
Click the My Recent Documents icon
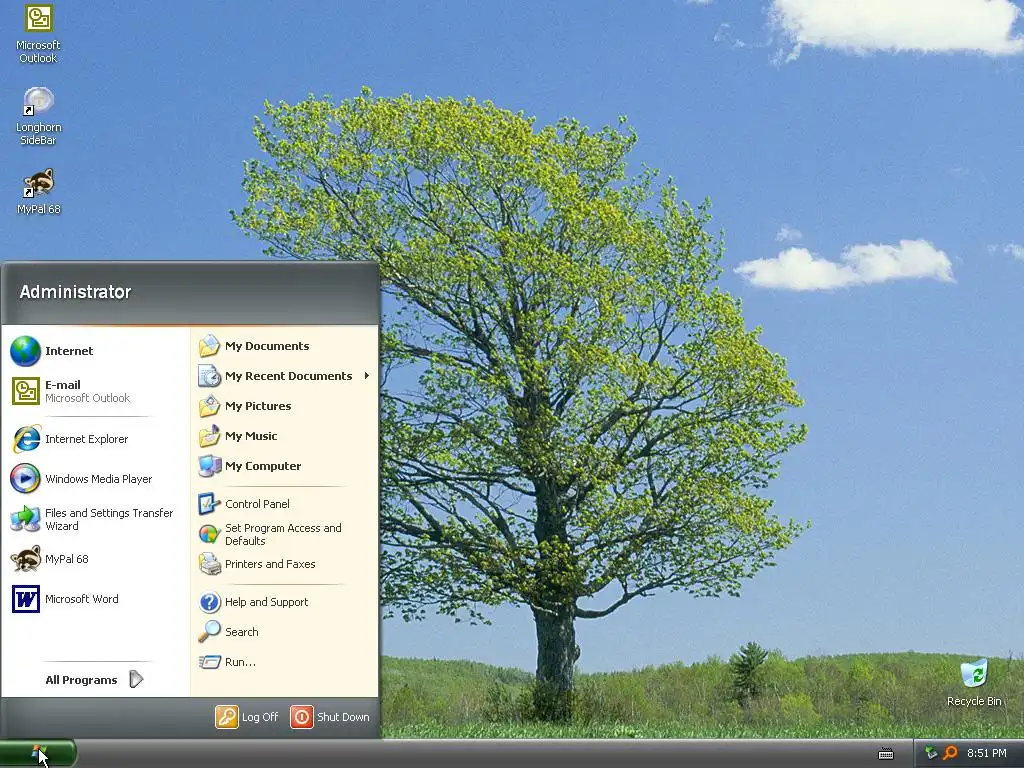pyautogui.click(x=209, y=376)
